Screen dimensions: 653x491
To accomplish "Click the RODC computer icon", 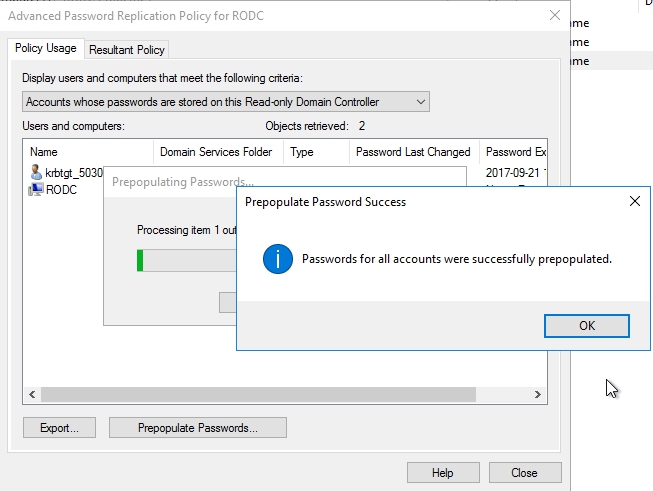I will pos(36,189).
